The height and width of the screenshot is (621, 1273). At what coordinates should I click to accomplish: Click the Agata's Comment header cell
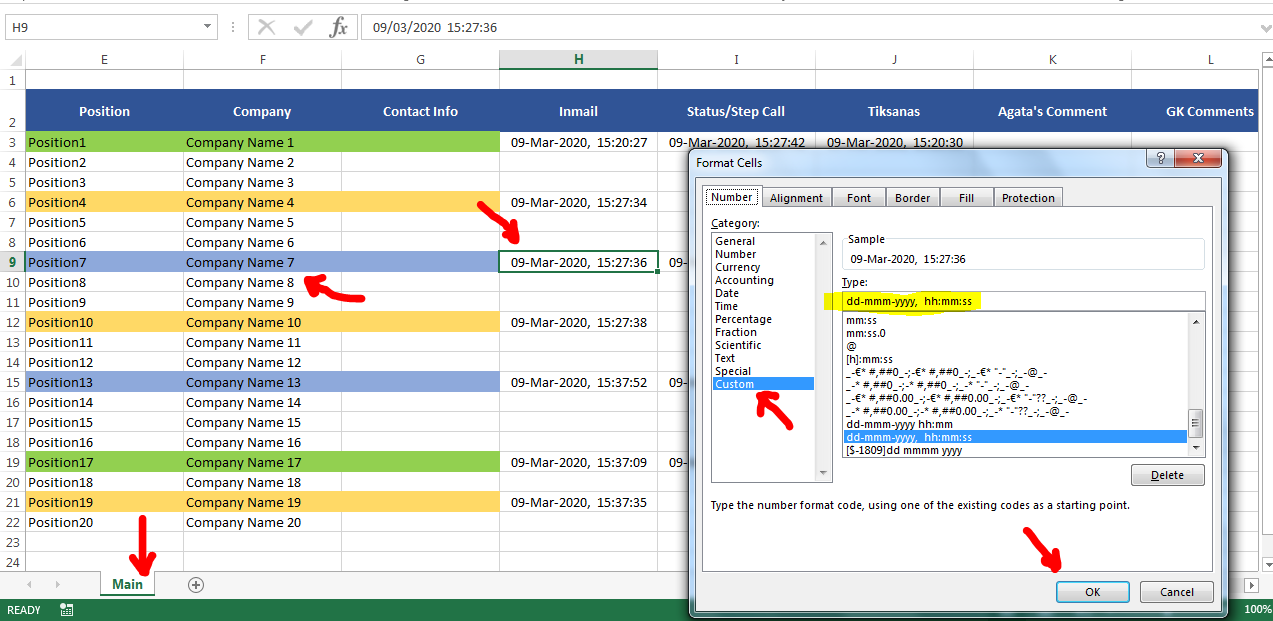[x=1053, y=111]
